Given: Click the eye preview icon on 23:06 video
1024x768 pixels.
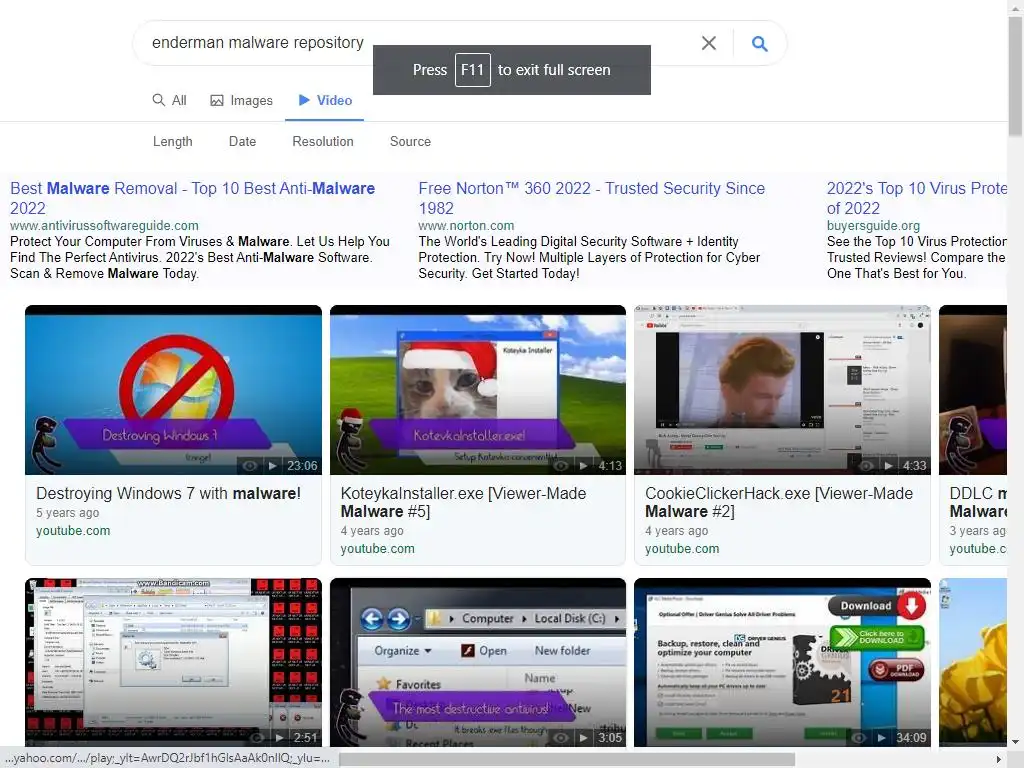Looking at the screenshot, I should pyautogui.click(x=249, y=466).
